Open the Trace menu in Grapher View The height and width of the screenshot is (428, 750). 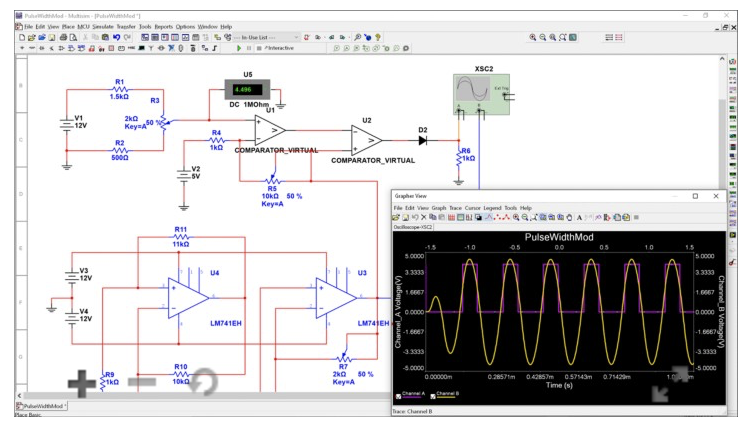coord(455,208)
